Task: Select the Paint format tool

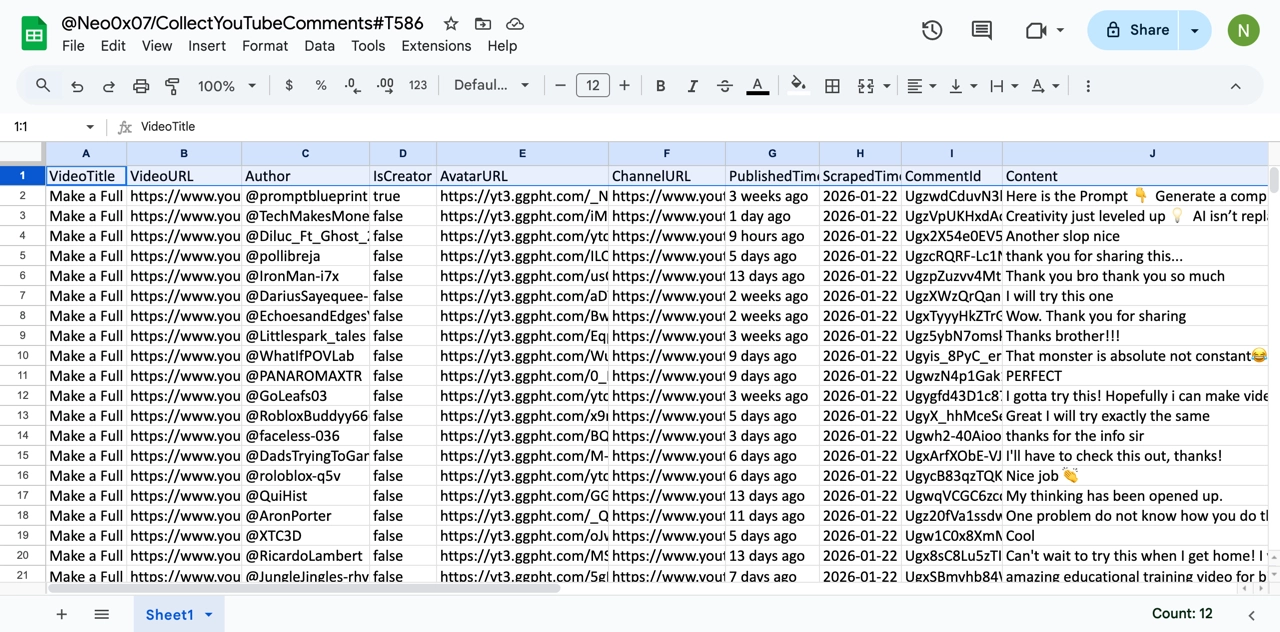Action: point(172,85)
